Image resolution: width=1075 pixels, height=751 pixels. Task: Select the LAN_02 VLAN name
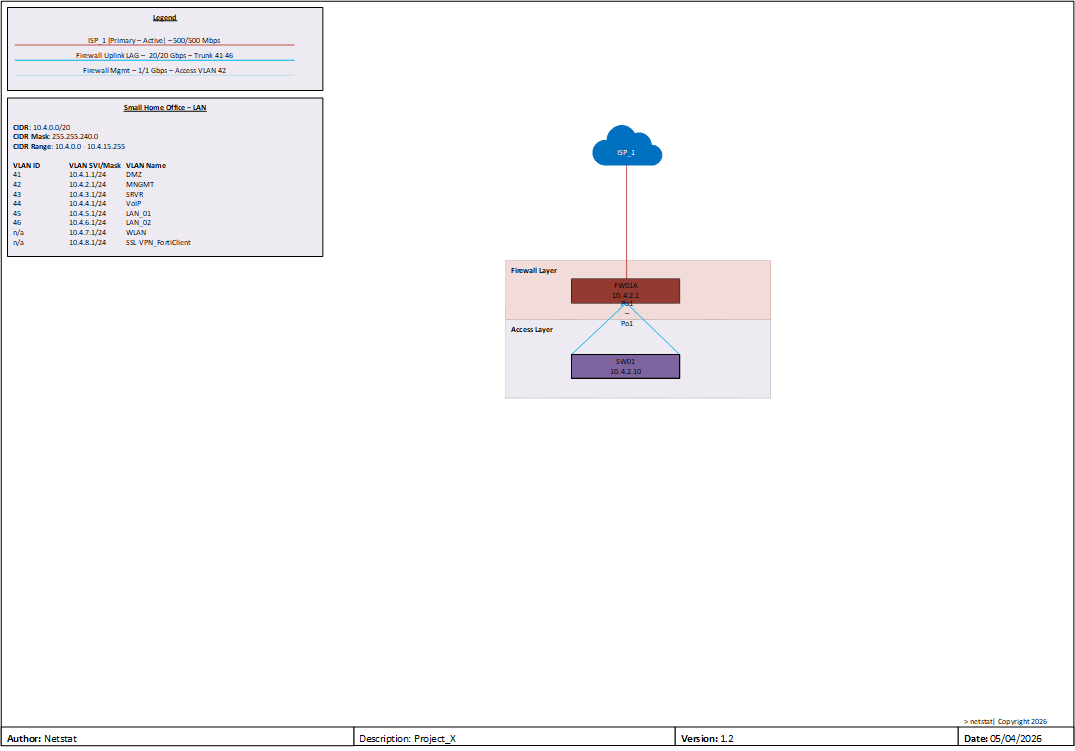[138, 223]
